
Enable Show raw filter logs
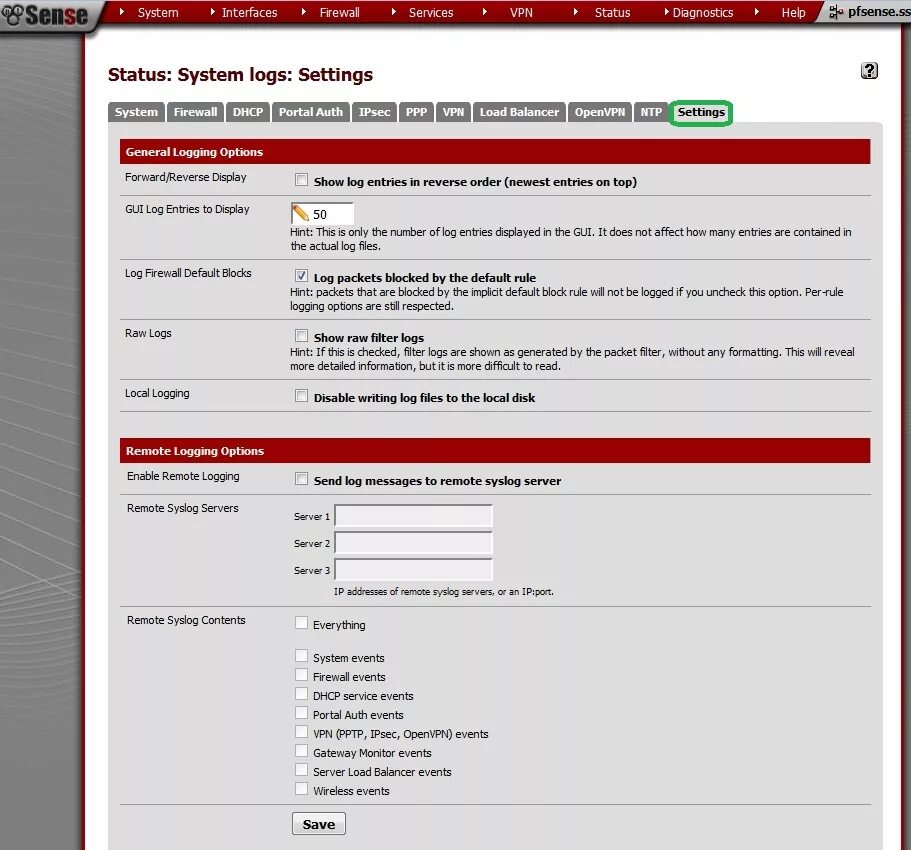tap(301, 336)
